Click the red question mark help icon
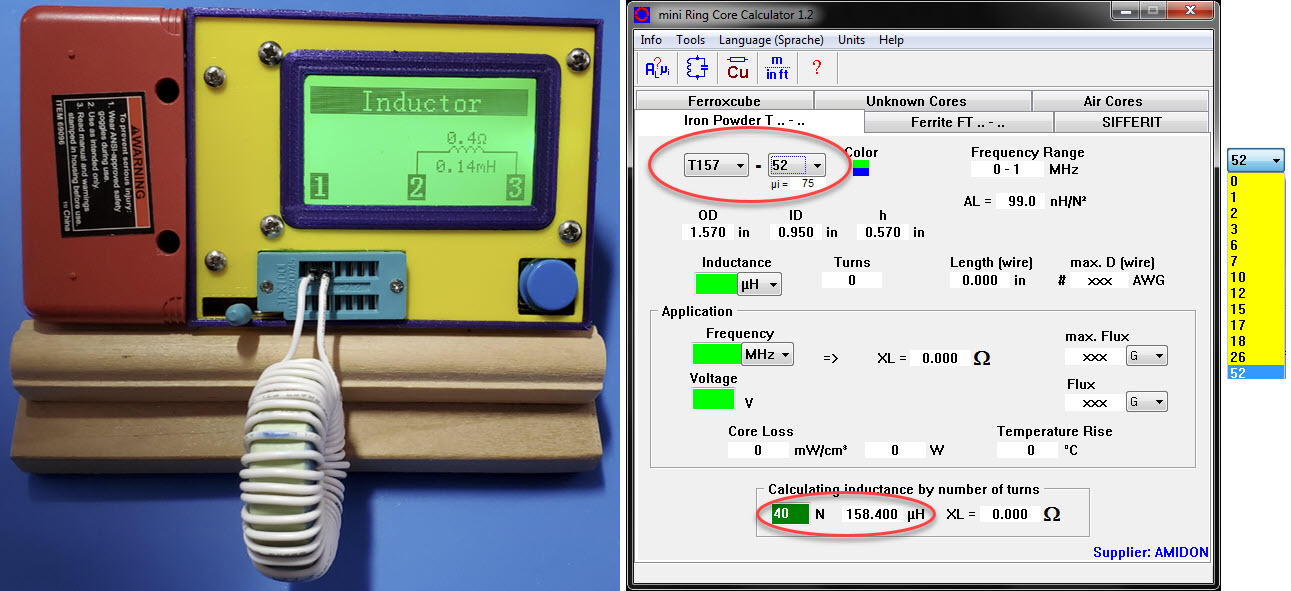This screenshot has height=591, width=1291. (x=817, y=68)
